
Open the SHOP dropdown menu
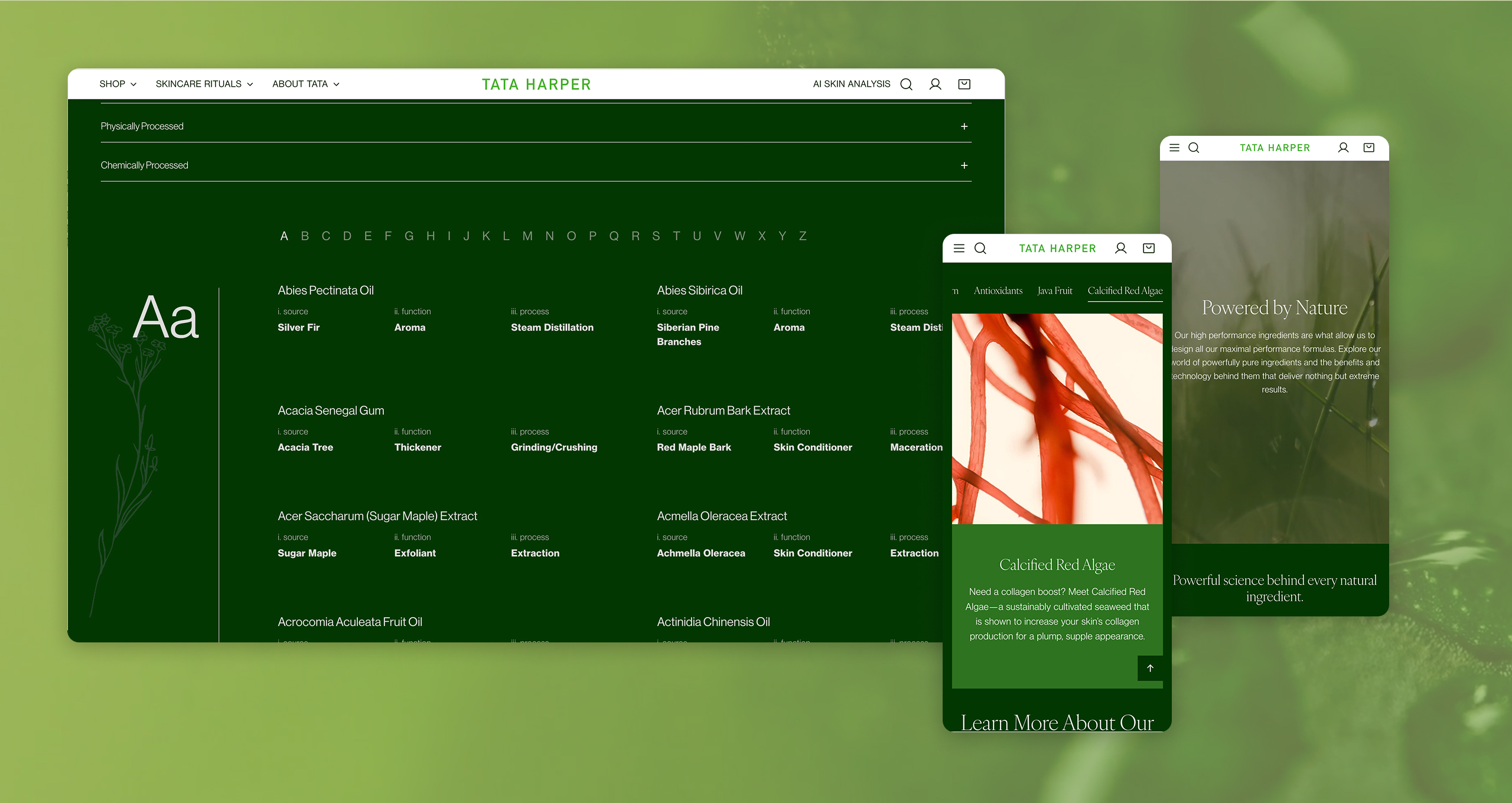tap(118, 84)
